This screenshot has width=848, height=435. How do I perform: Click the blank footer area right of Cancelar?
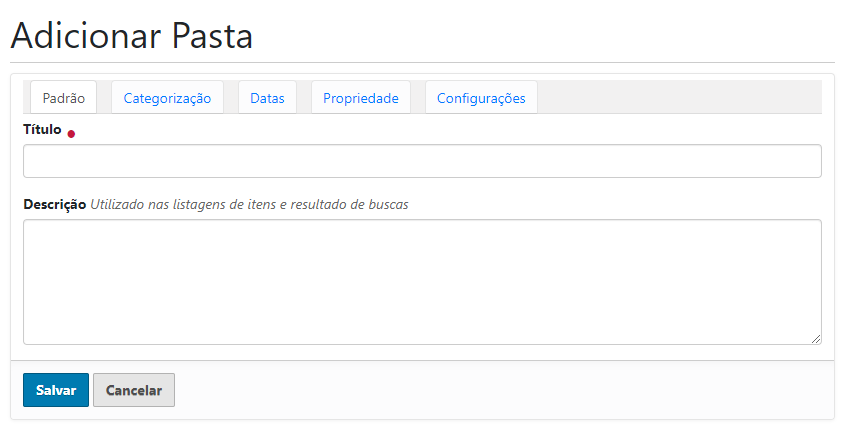click(500, 390)
